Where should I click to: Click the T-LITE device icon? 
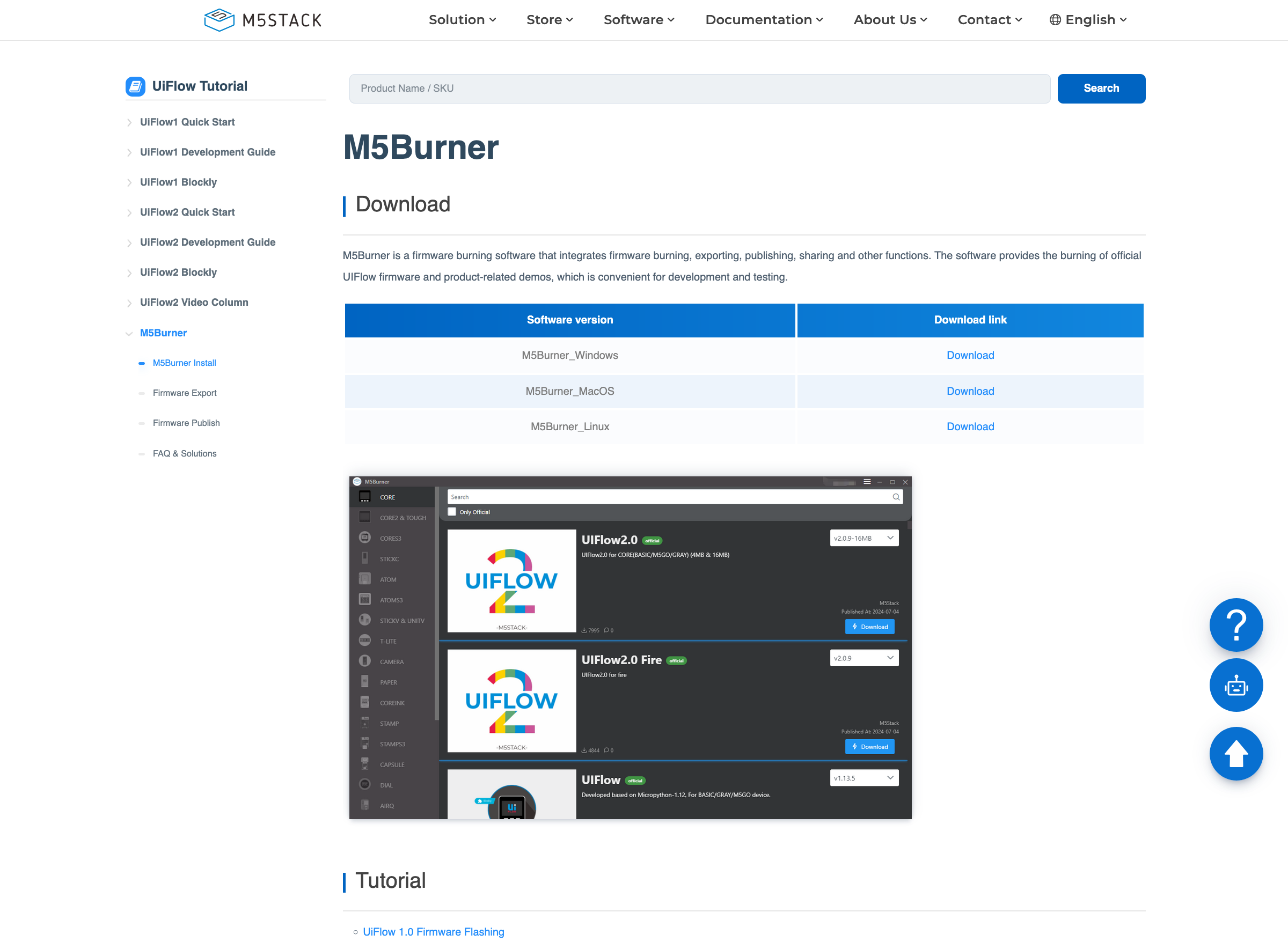pyautogui.click(x=364, y=641)
